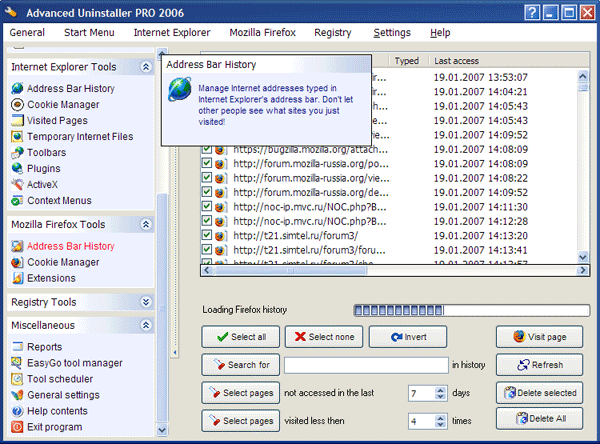Image resolution: width=600 pixels, height=444 pixels.
Task: Toggle checkbox for t21.simtel.ru/forum3/ entry
Action: click(x=207, y=235)
